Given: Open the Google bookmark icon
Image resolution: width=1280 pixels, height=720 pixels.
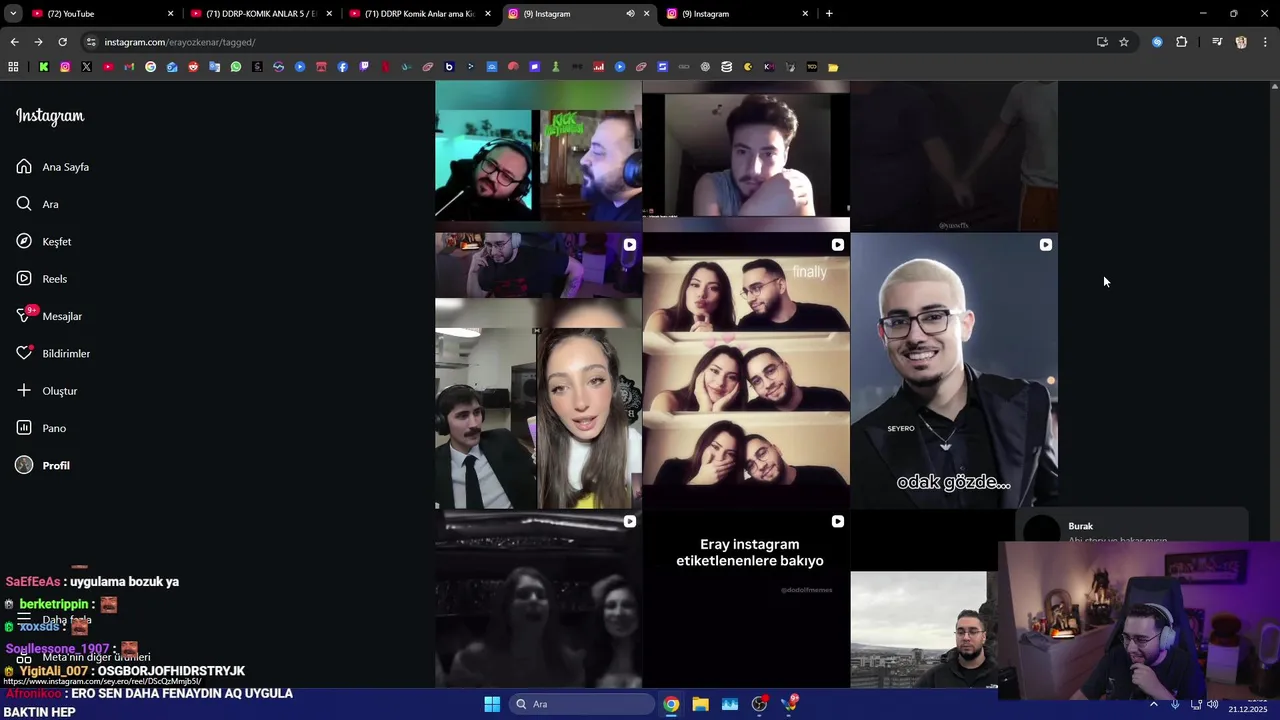Looking at the screenshot, I should pyautogui.click(x=151, y=67).
